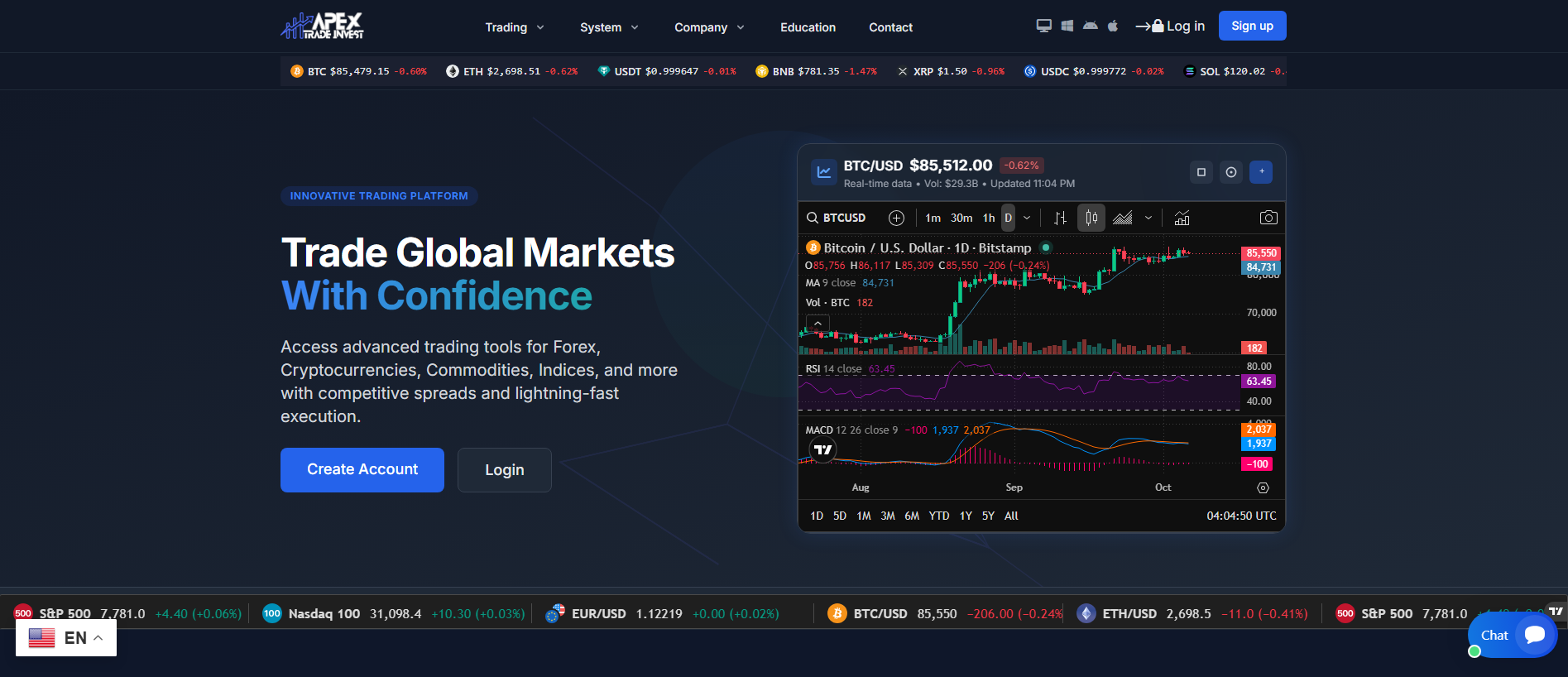Screen dimensions: 1568x677
Task: Click the square button in BTC/USD header
Action: (1201, 172)
